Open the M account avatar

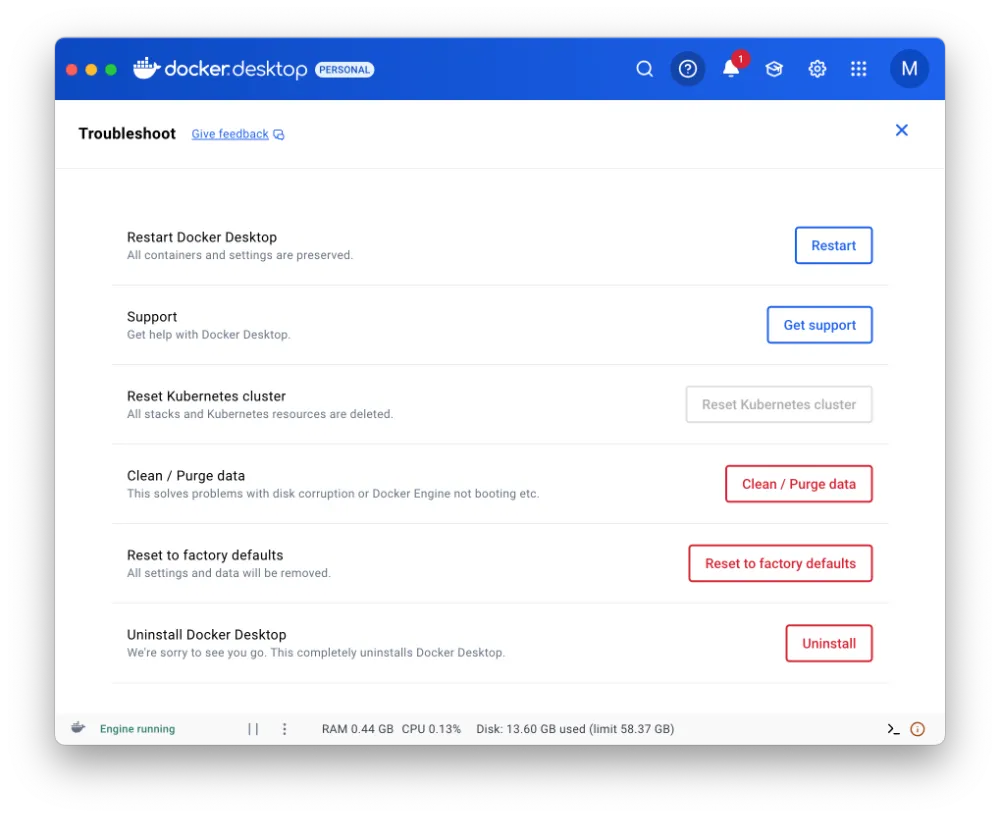point(909,68)
